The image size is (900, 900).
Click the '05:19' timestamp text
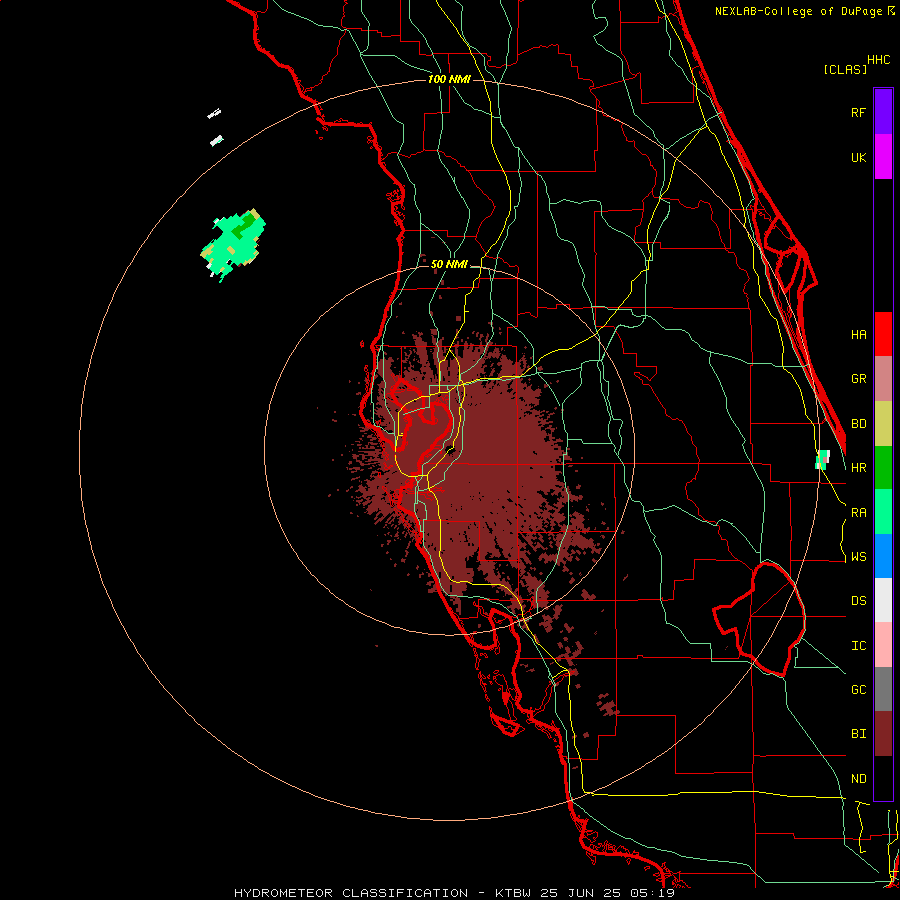pos(654,893)
